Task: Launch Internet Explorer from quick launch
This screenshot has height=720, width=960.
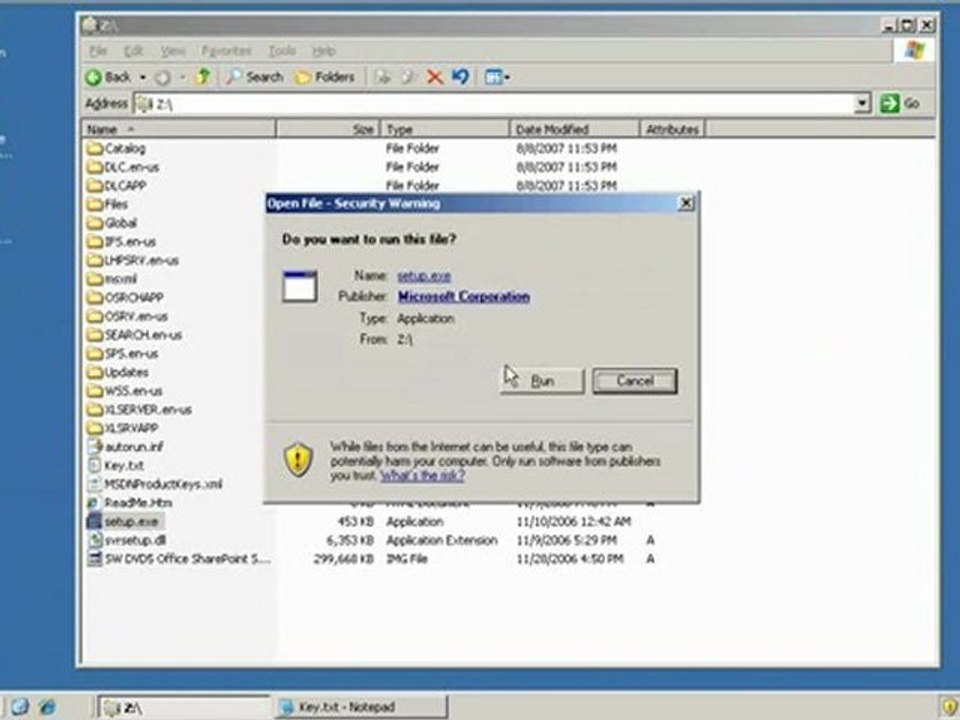Action: pyautogui.click(x=47, y=707)
